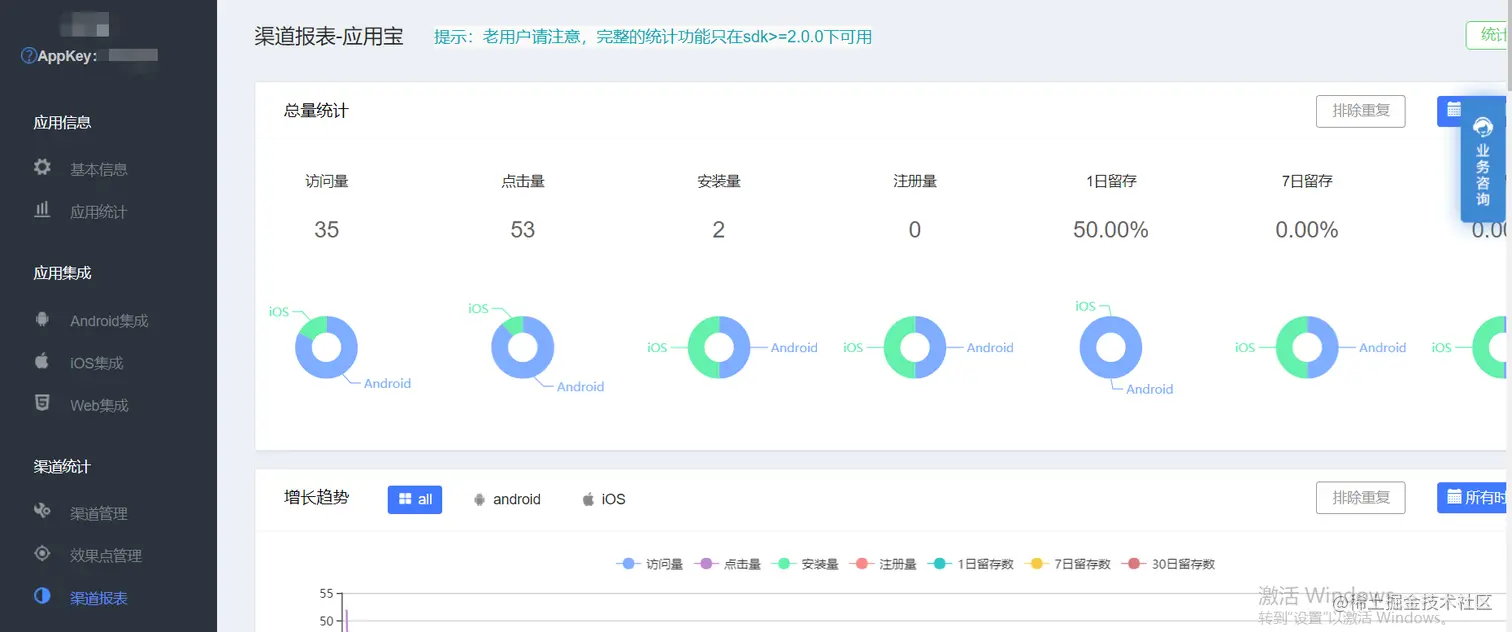
Task: Click the 增长趋势 panel heading
Action: (x=316, y=497)
